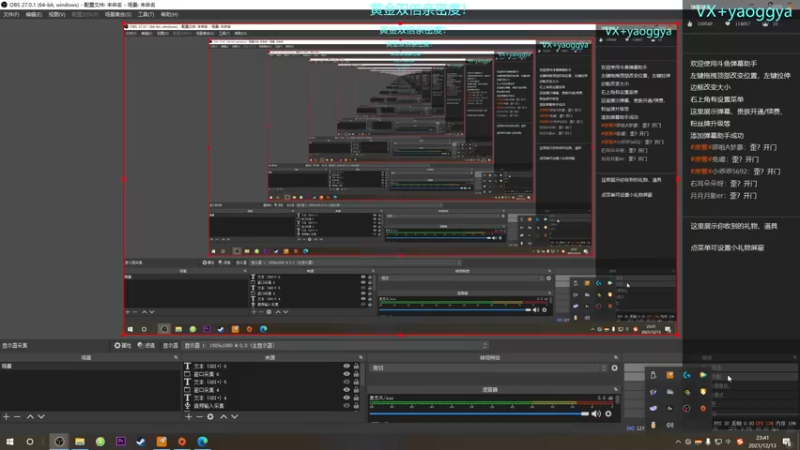Open the 工具(T) menu
Image resolution: width=800 pixels, height=450 pixels.
(x=146, y=14)
